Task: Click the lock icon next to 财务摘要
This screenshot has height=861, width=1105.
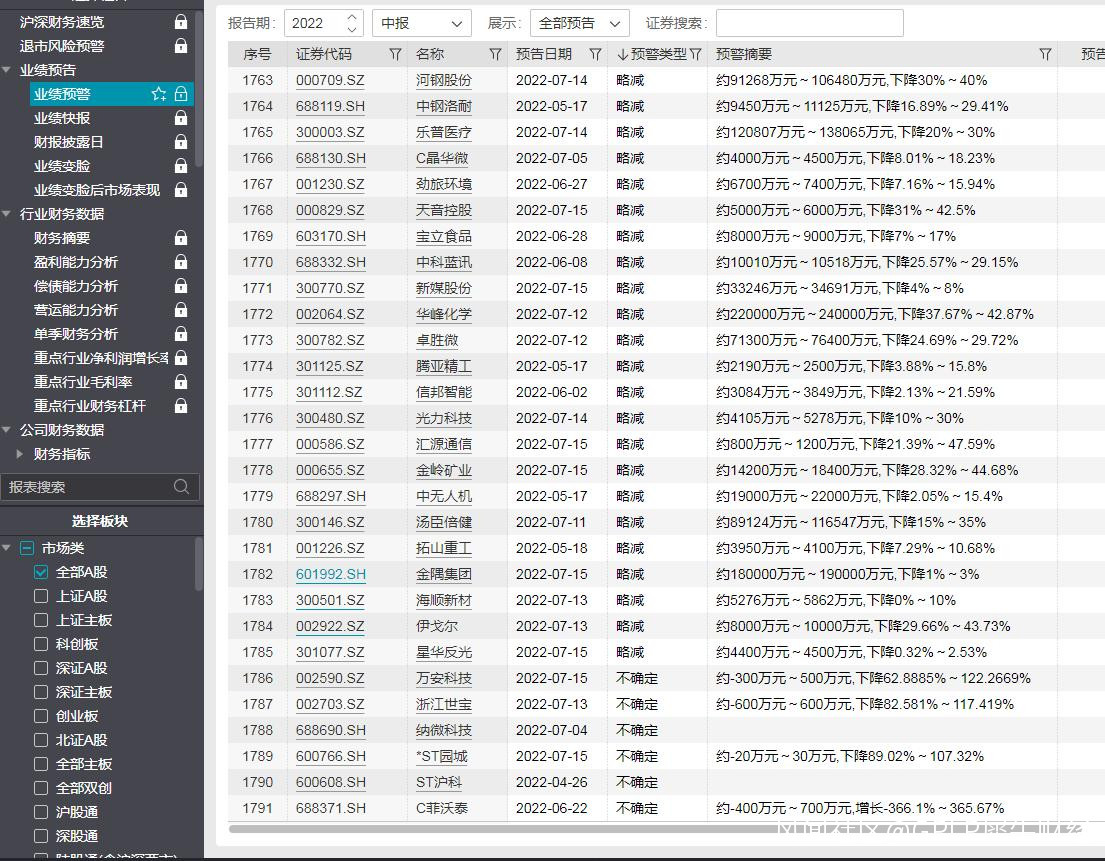Action: (181, 238)
